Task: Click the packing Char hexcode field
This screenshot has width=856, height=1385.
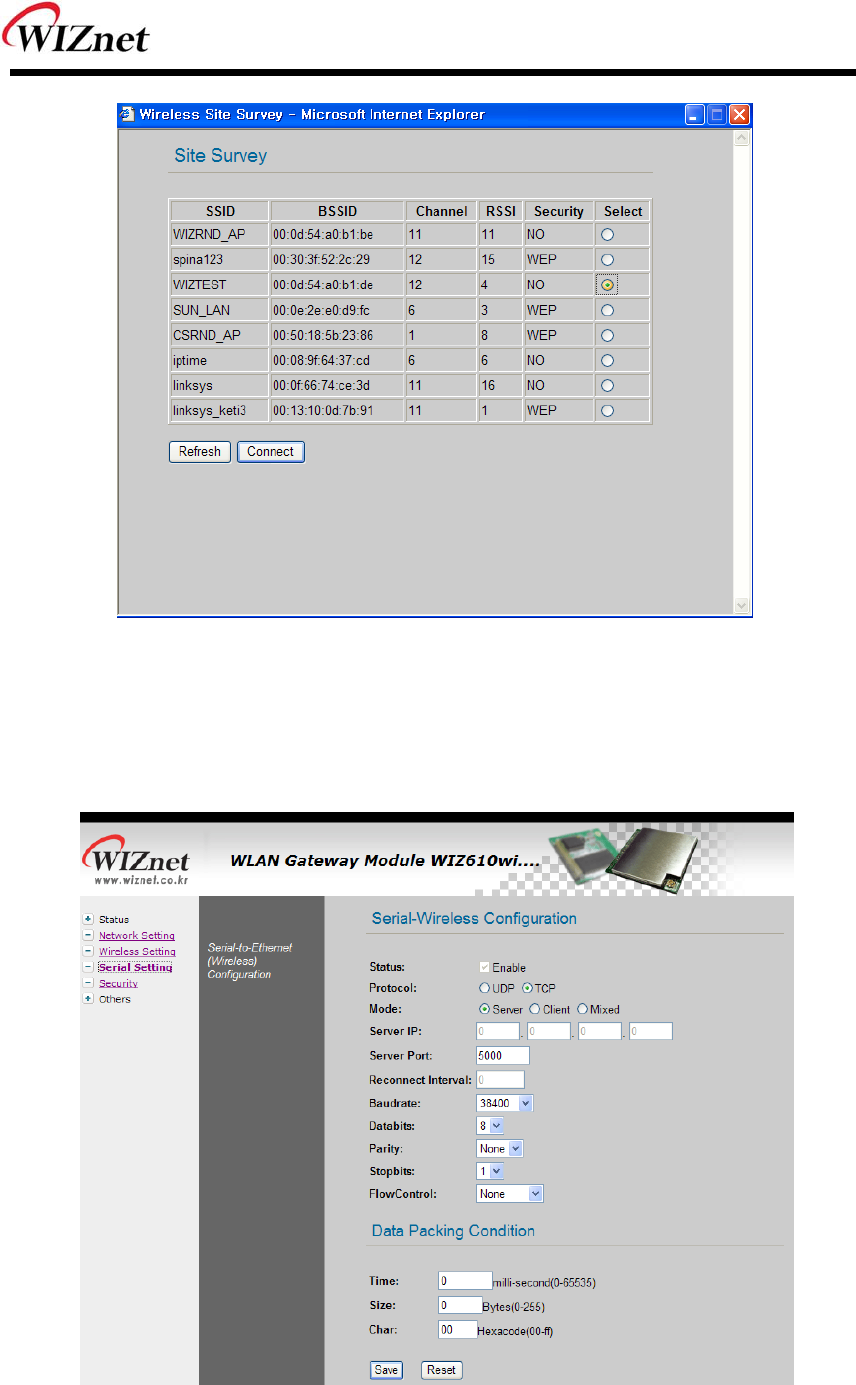Action: [x=457, y=1329]
